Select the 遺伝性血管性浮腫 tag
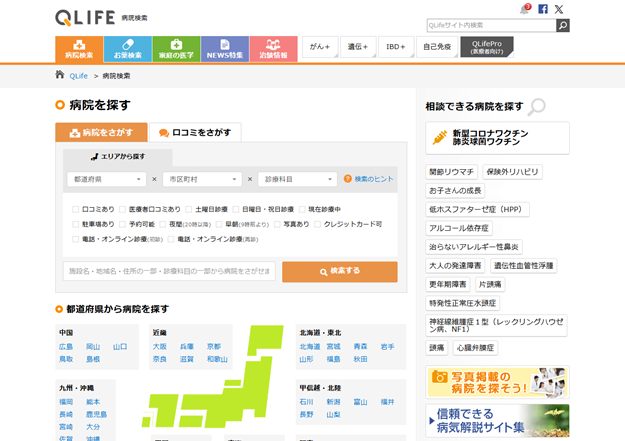 tap(523, 266)
